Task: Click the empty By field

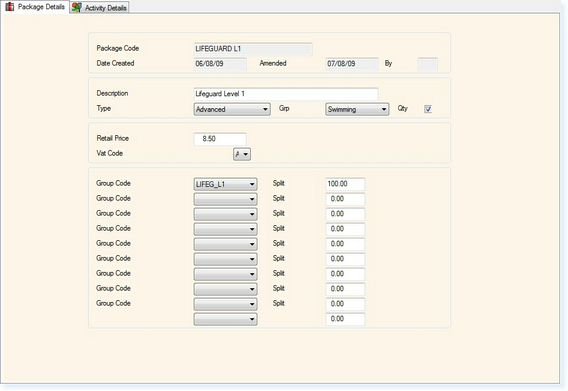Action: [427, 64]
